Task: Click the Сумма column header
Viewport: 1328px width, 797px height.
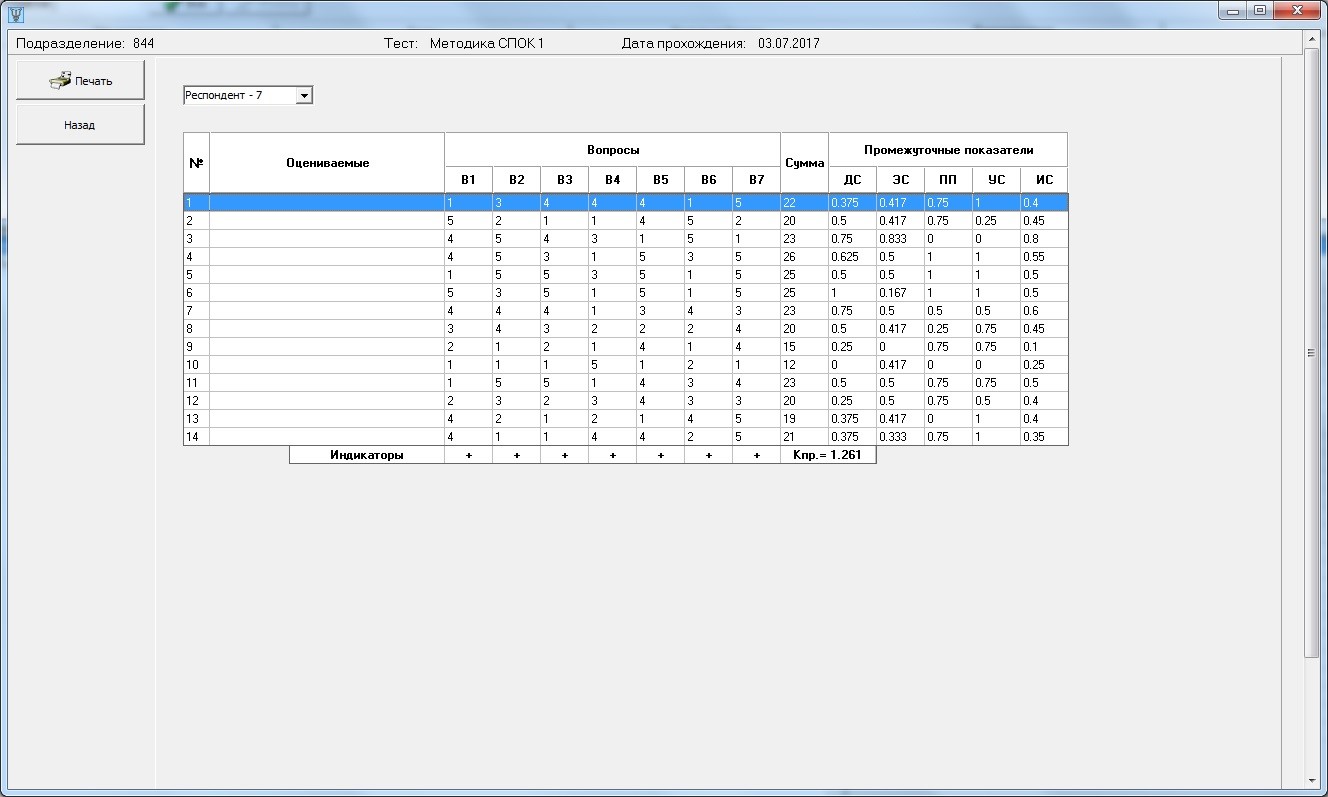Action: pyautogui.click(x=804, y=163)
